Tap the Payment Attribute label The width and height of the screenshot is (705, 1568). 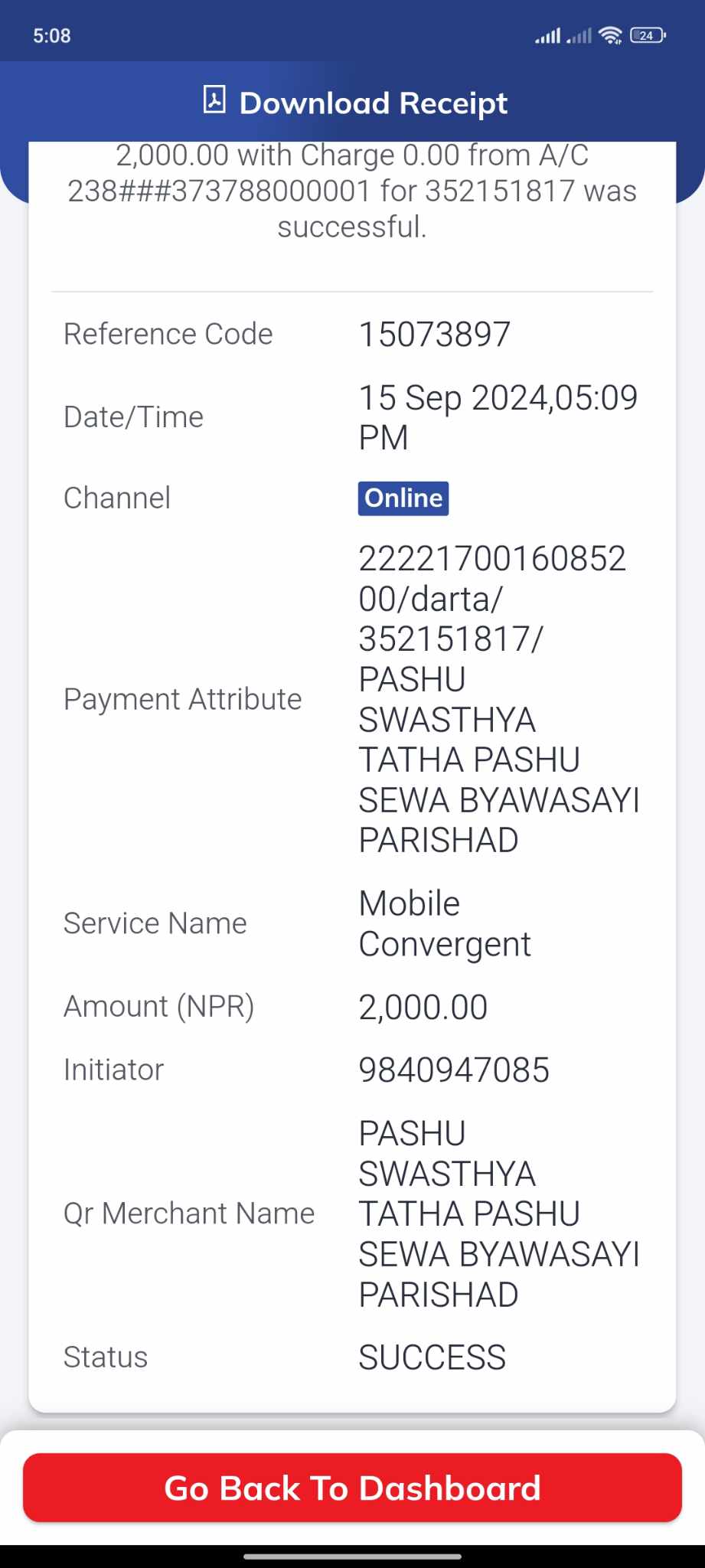click(x=183, y=699)
